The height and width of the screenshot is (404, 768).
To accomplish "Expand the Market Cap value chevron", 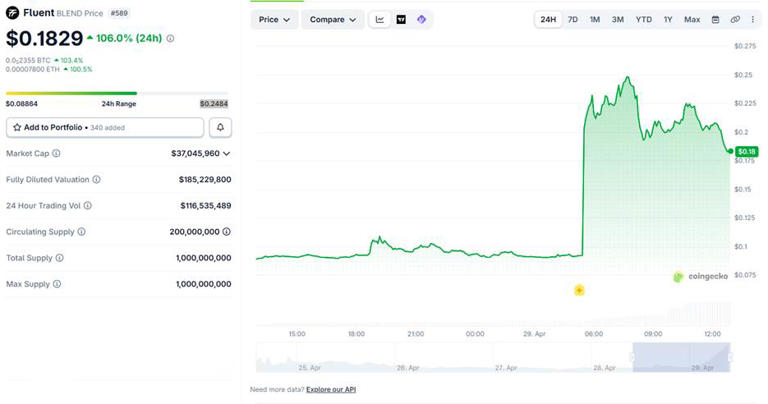I will [227, 153].
